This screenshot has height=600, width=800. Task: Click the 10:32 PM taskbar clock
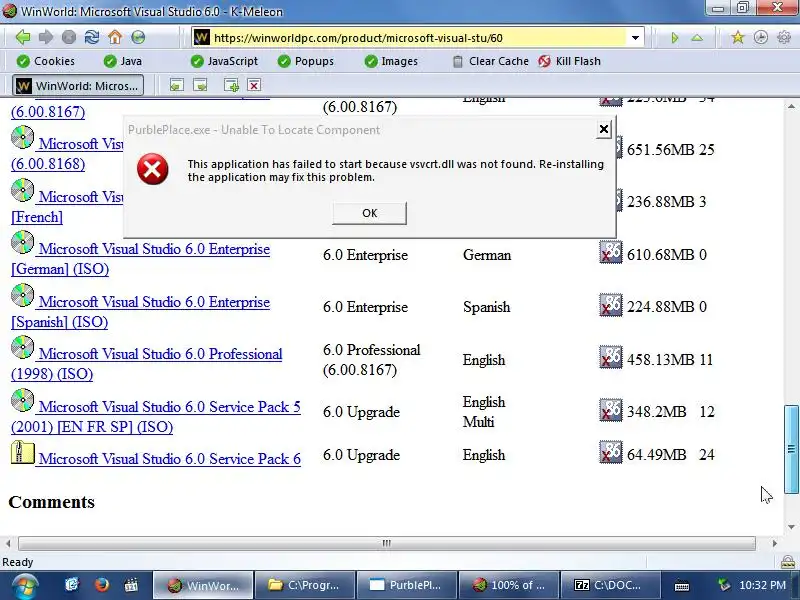pyautogui.click(x=762, y=585)
